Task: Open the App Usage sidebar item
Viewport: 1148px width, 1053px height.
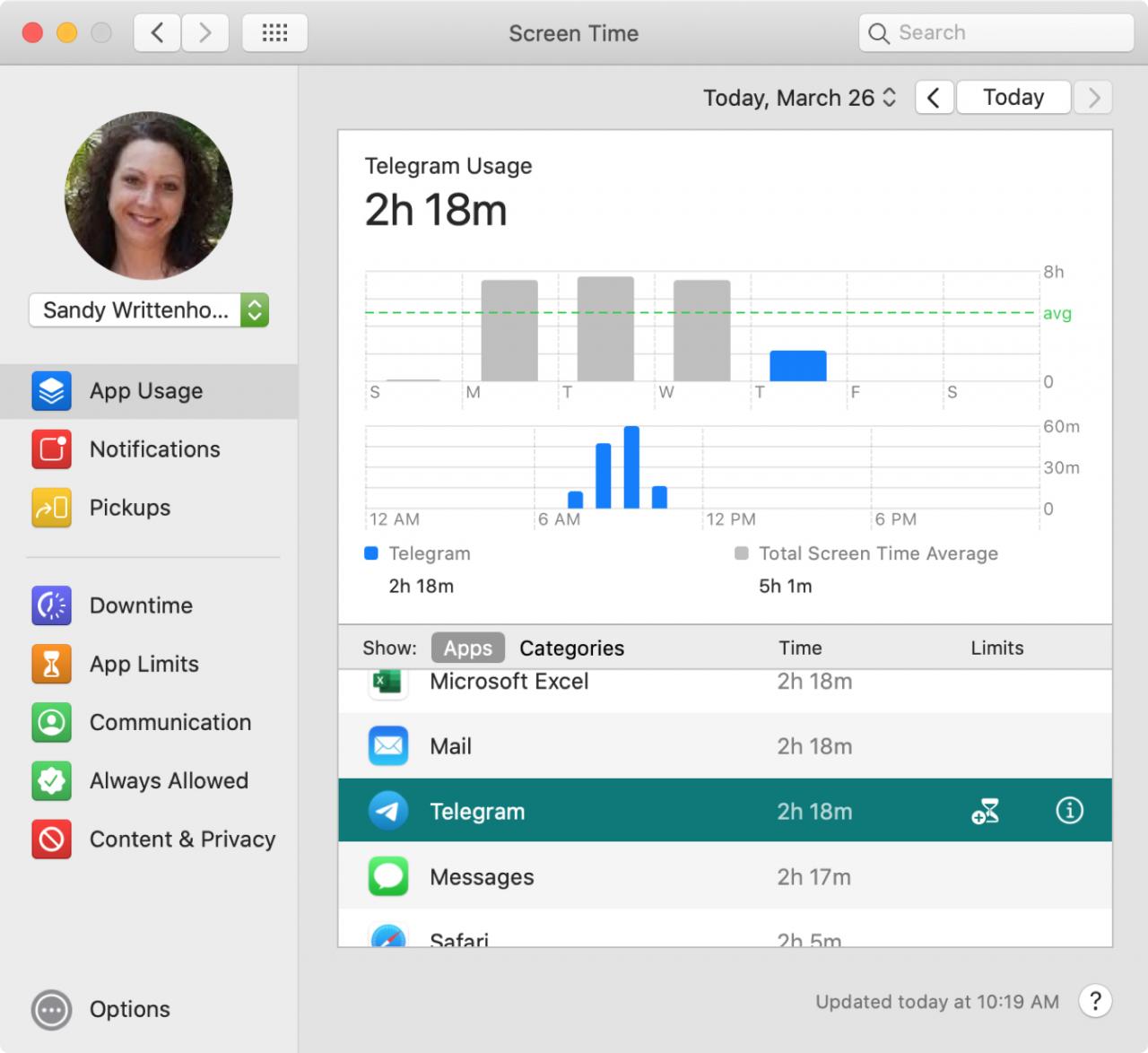Action: click(x=149, y=391)
